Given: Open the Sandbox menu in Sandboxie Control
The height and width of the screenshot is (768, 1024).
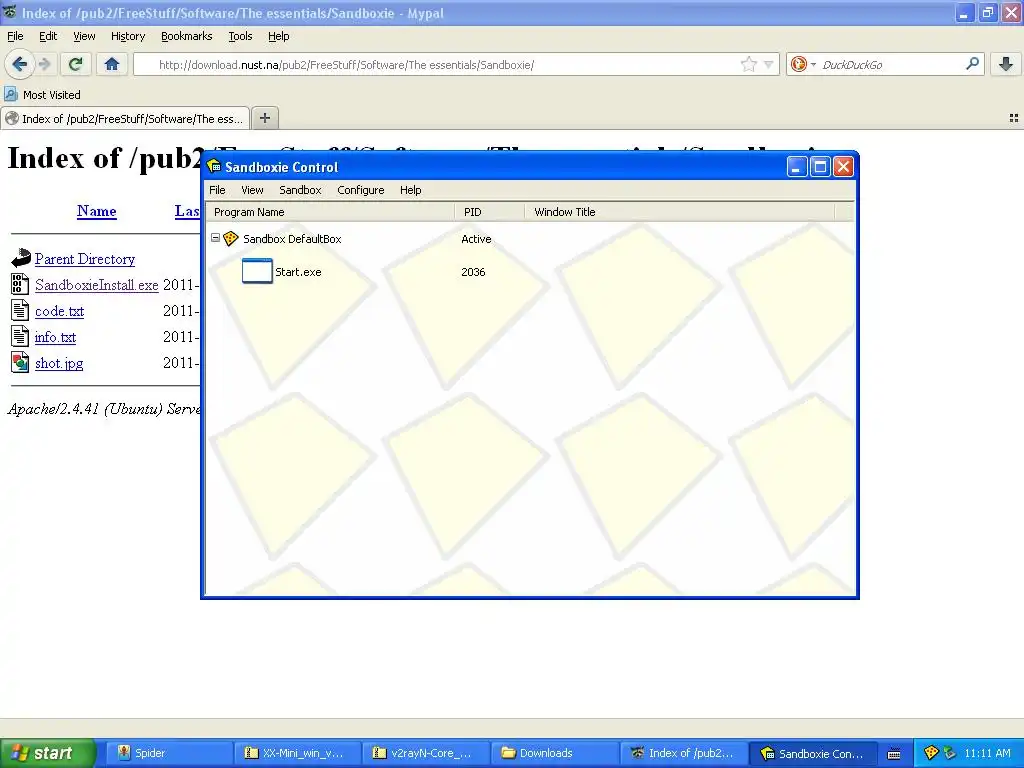Looking at the screenshot, I should pyautogui.click(x=300, y=190).
